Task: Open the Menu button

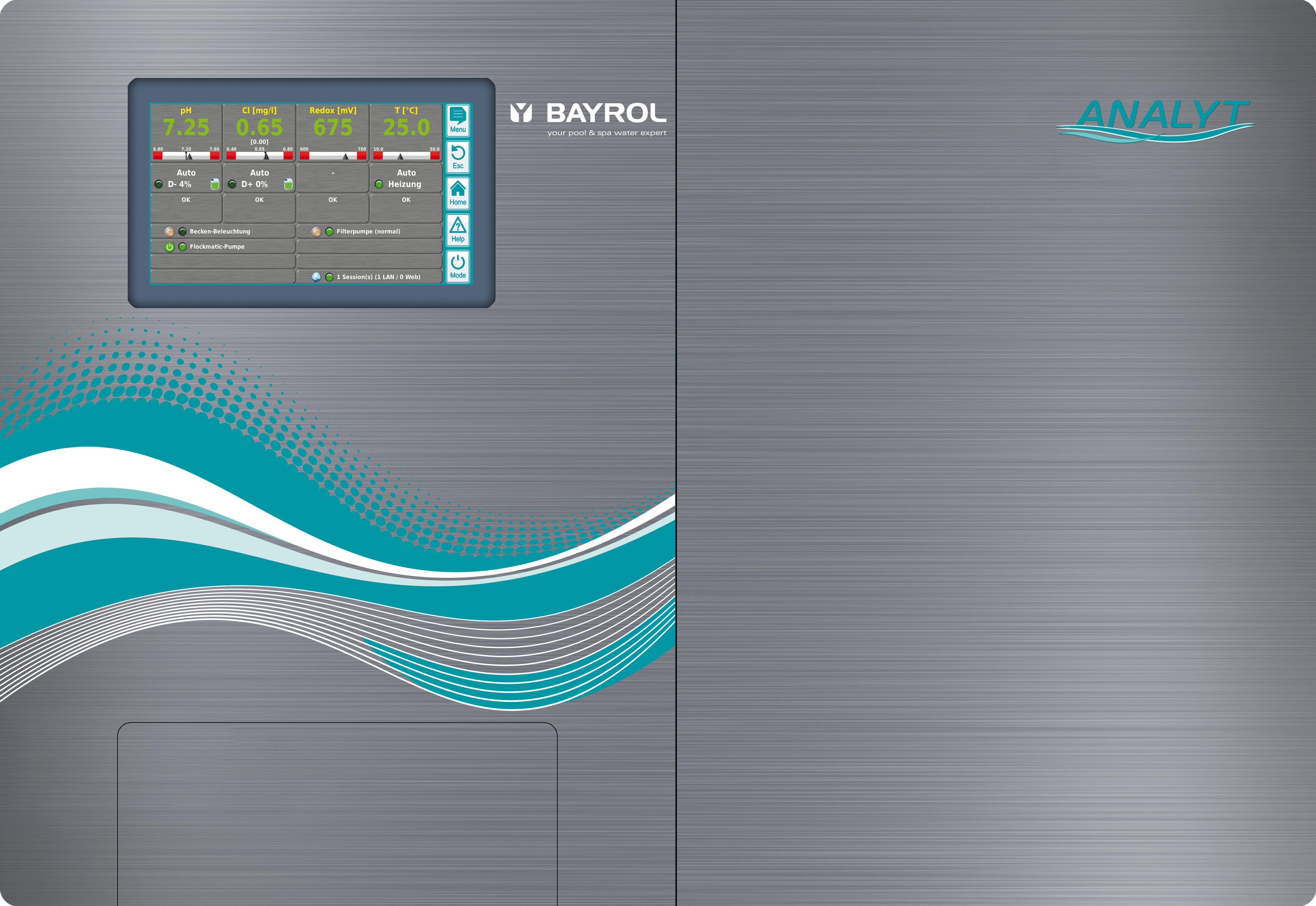Action: tap(458, 120)
